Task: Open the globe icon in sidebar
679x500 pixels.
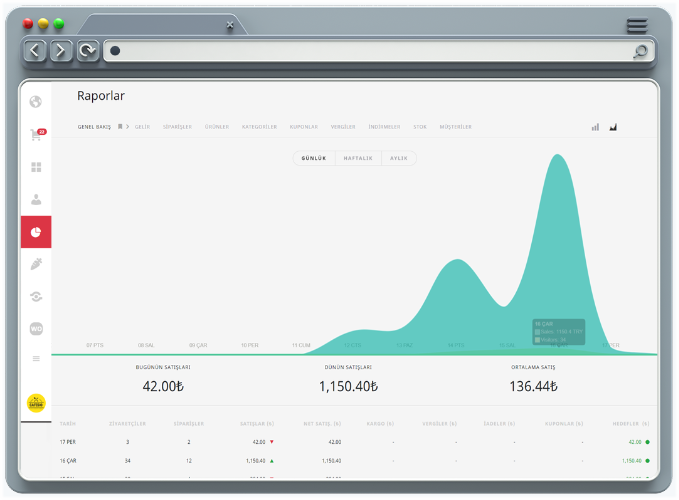Action: click(x=36, y=102)
